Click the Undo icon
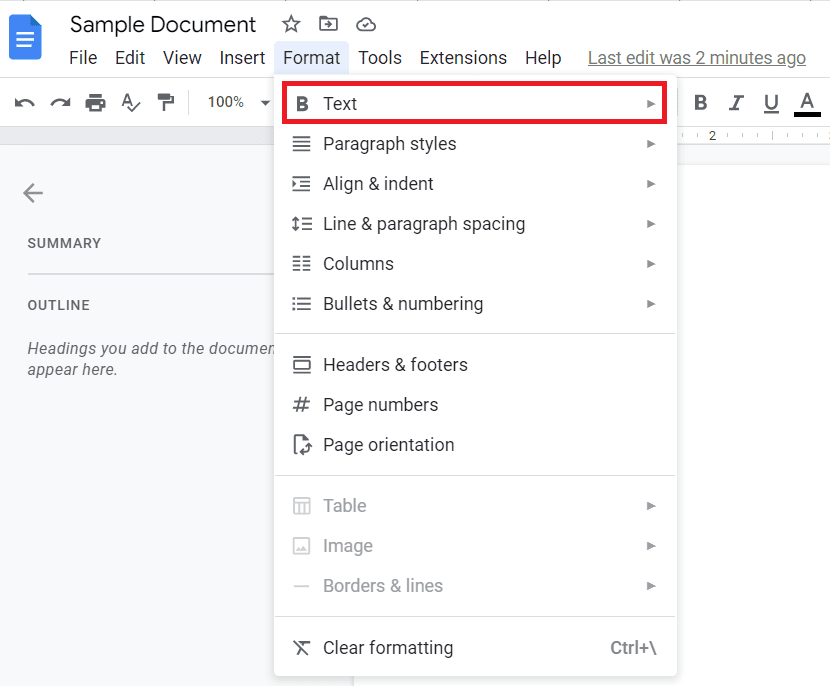The image size is (830, 686). 24,102
